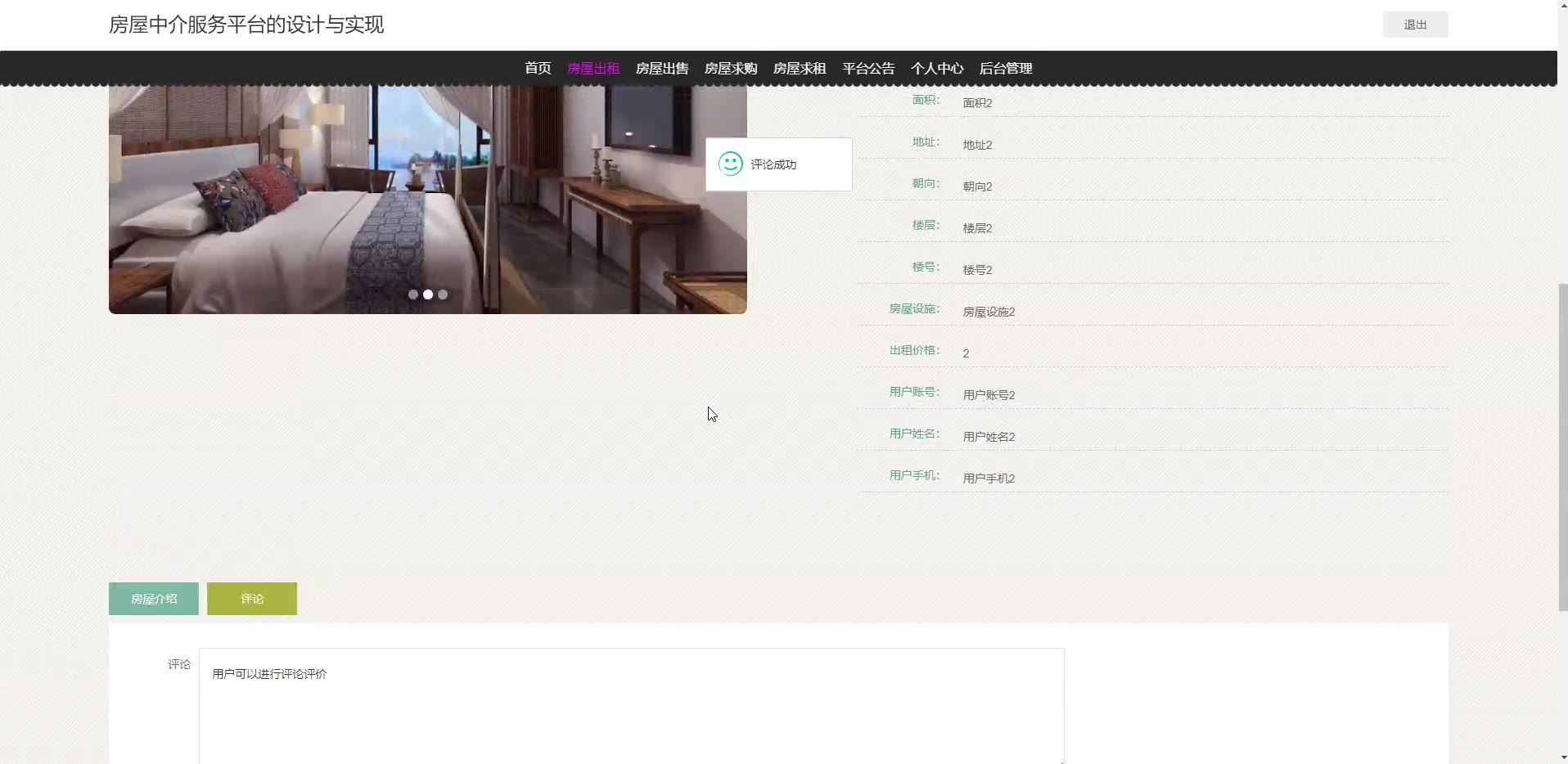Click the 用户账号: field label
Image resolution: width=1568 pixels, height=764 pixels.
[x=914, y=392]
